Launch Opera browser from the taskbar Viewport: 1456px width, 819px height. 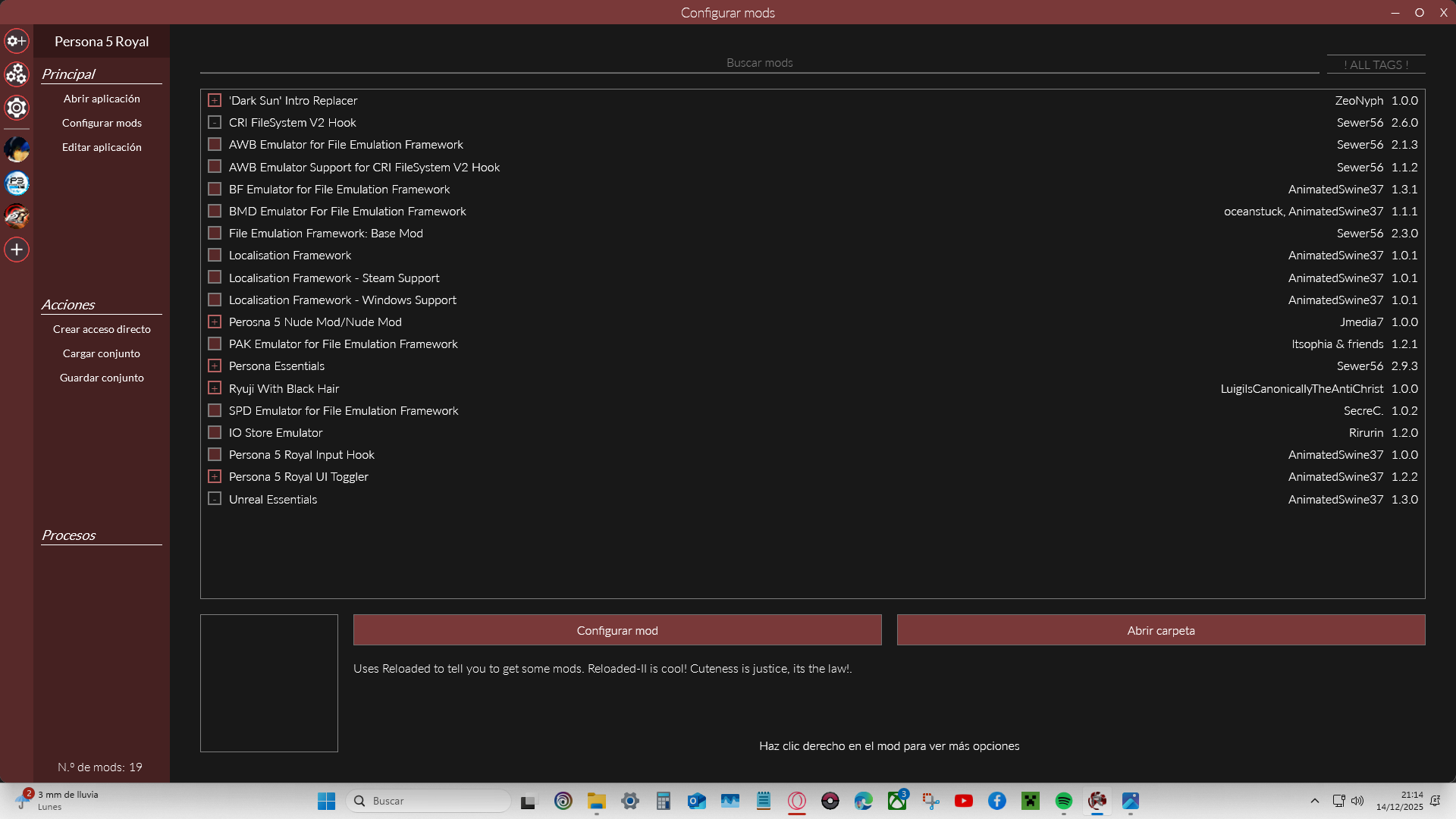coord(797,801)
